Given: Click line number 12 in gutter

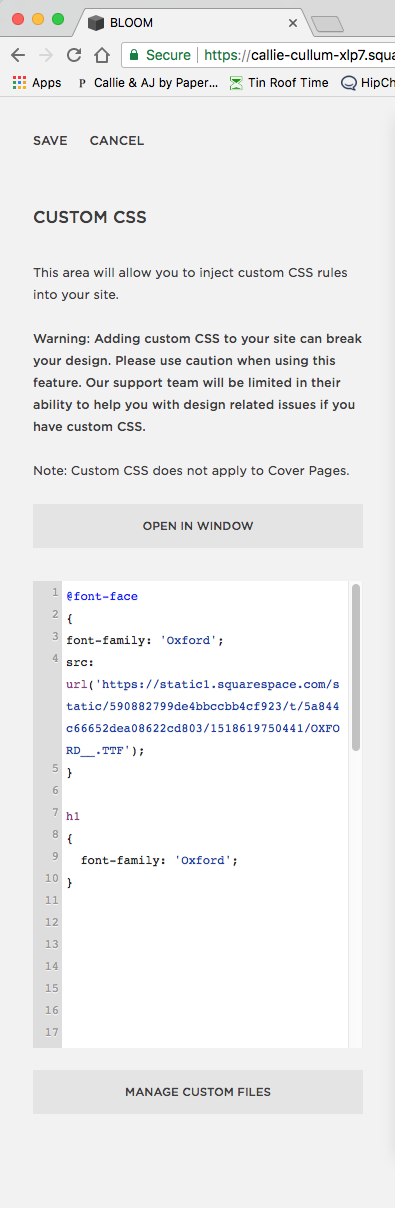Looking at the screenshot, I should click(x=52, y=922).
